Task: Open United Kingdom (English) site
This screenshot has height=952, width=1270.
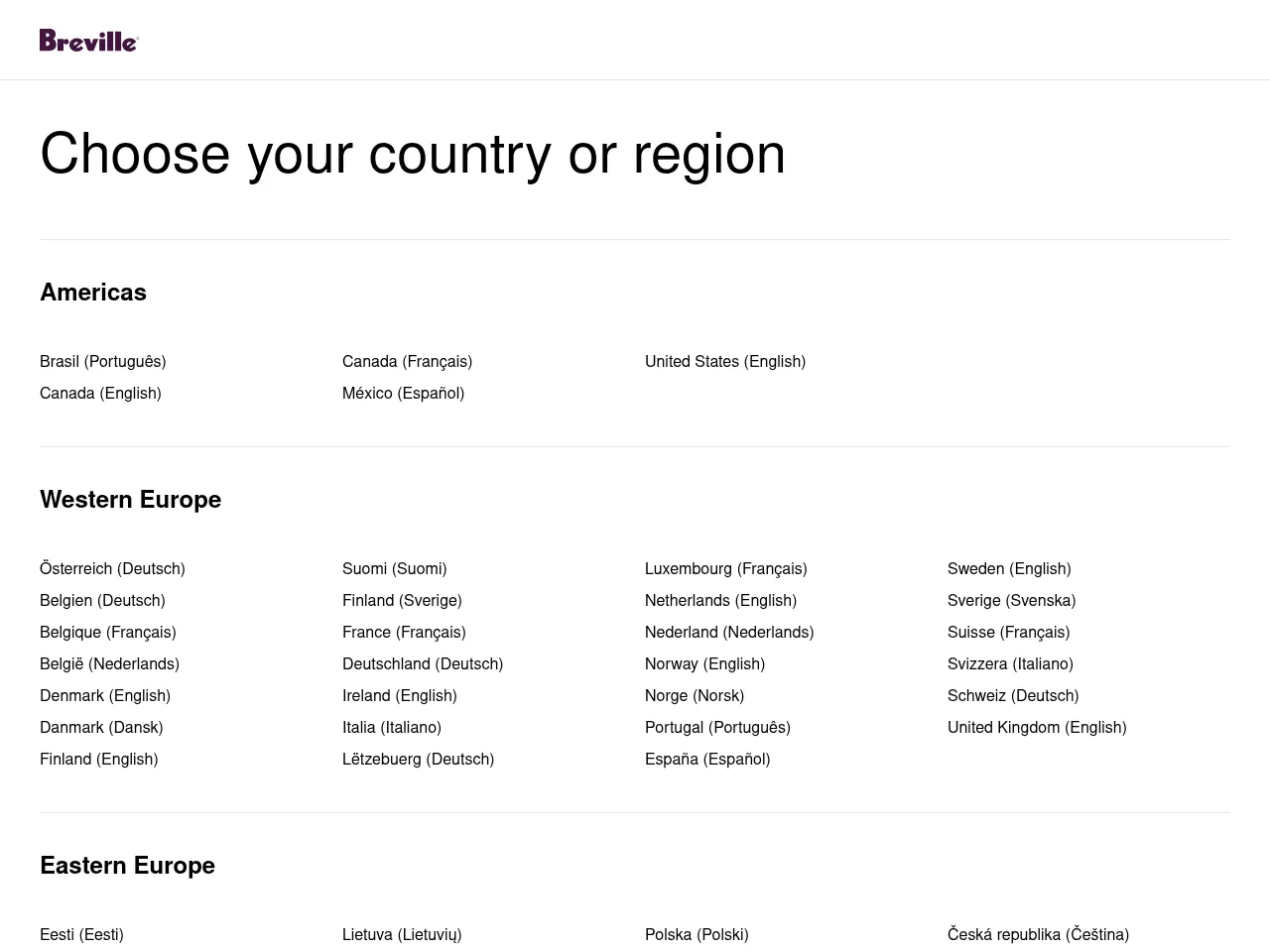Action: pyautogui.click(x=1037, y=728)
